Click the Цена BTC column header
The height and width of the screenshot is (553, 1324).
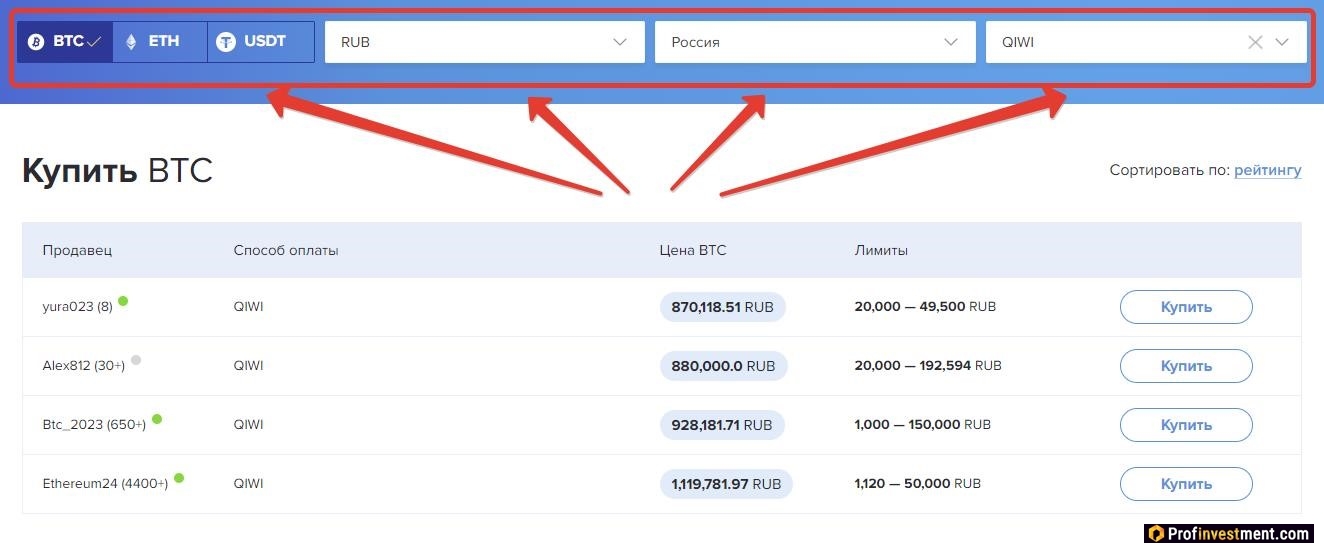693,250
